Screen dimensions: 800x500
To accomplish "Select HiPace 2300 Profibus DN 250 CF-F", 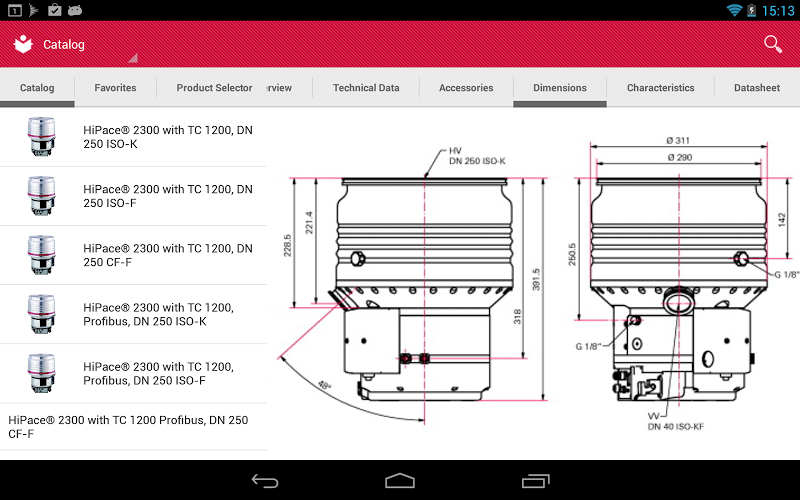I will click(133, 427).
